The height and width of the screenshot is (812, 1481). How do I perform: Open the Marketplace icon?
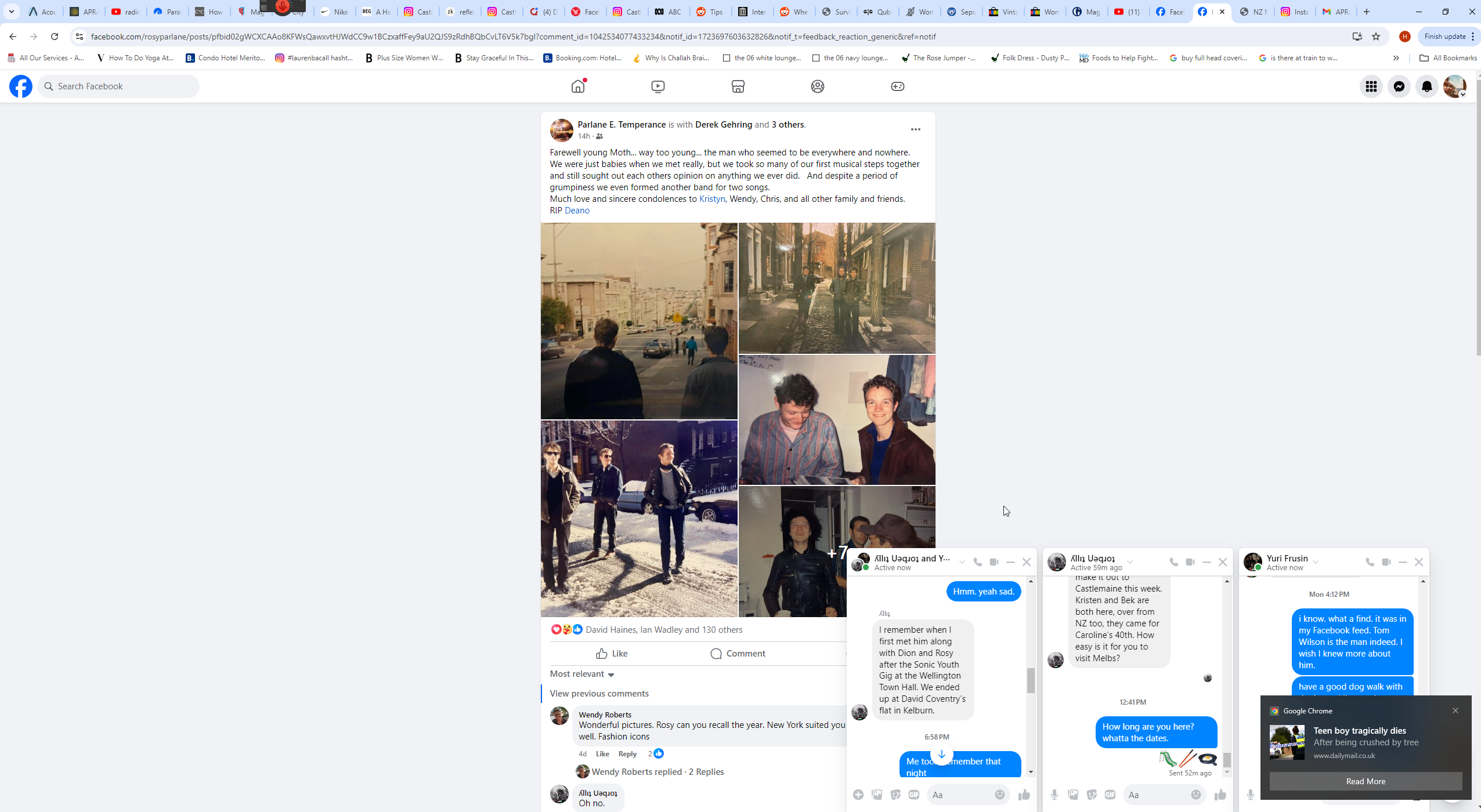pyautogui.click(x=738, y=86)
